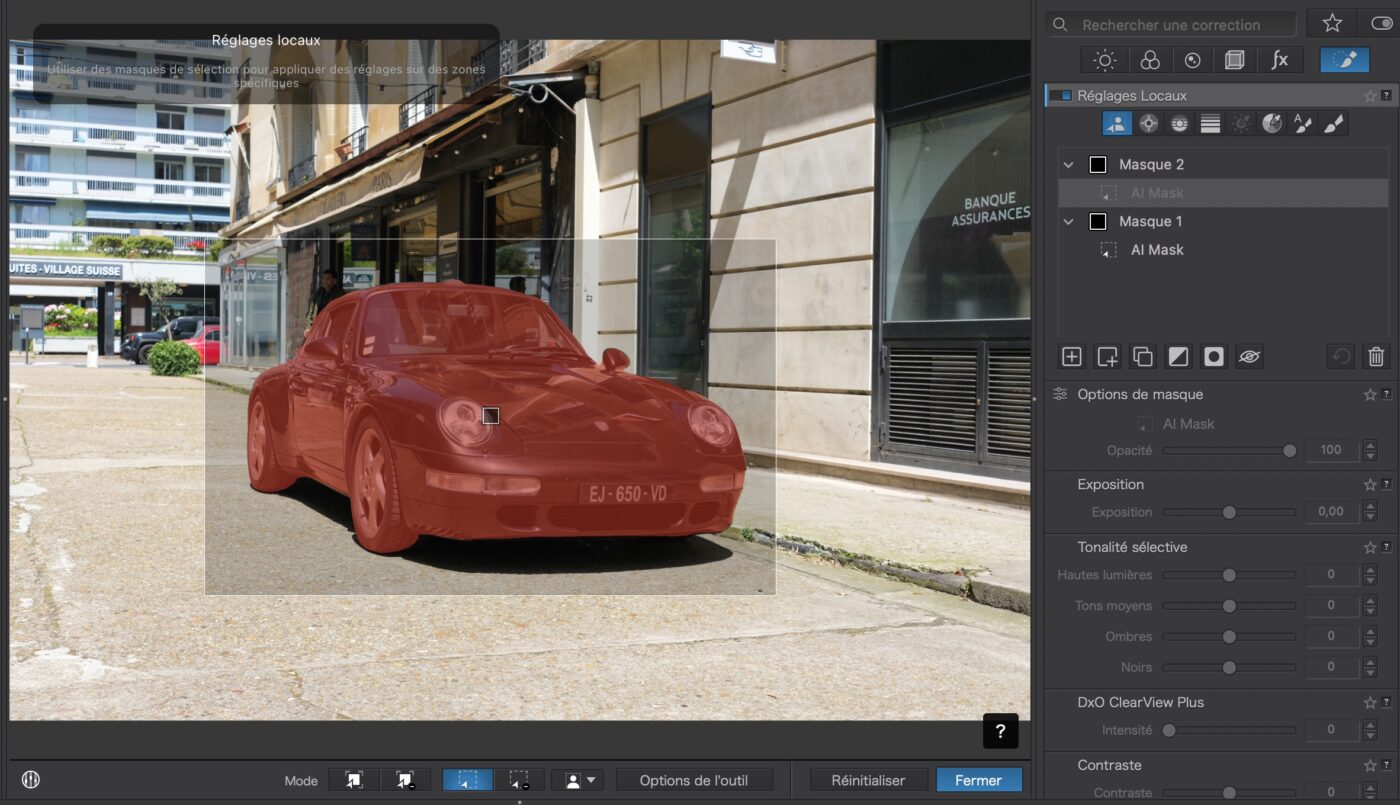This screenshot has height=805, width=1400.
Task: Open the geometry palette icon
Action: [x=1233, y=60]
